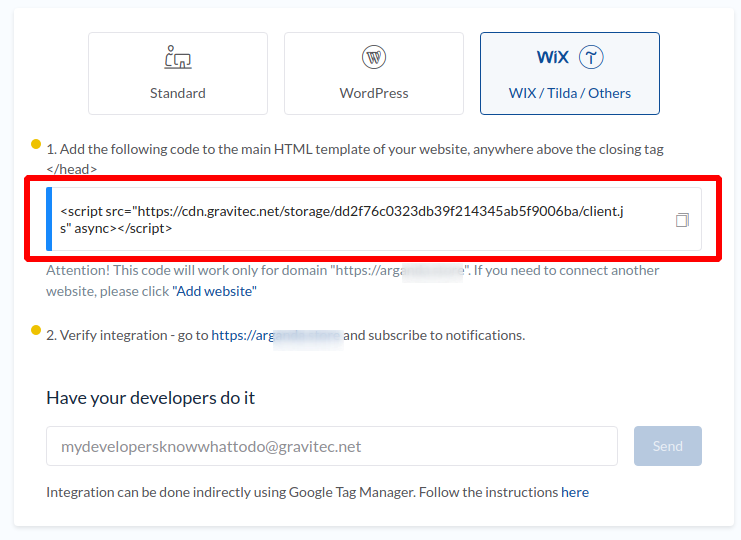
Task: Click the WordPress logo icon
Action: click(x=374, y=57)
